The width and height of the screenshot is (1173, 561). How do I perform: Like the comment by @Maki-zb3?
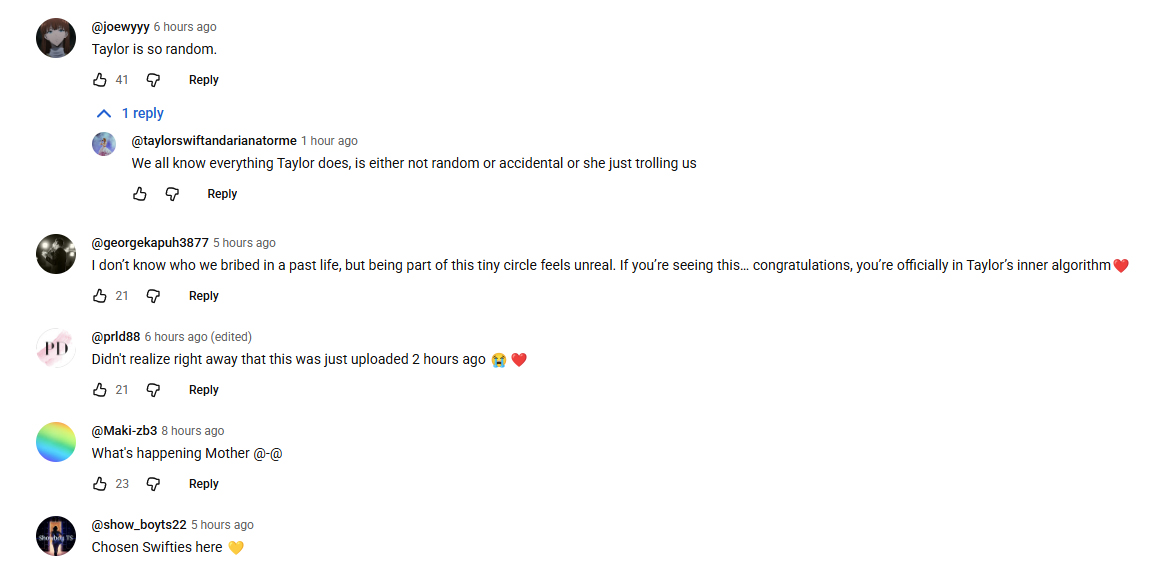tap(99, 484)
